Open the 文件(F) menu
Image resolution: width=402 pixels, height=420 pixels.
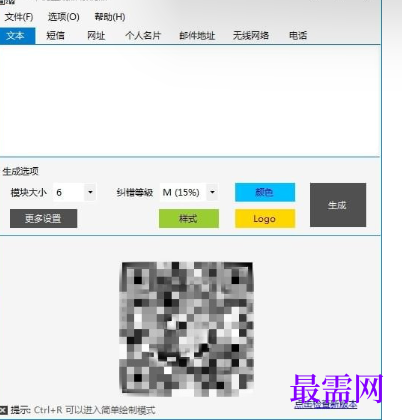(x=19, y=17)
